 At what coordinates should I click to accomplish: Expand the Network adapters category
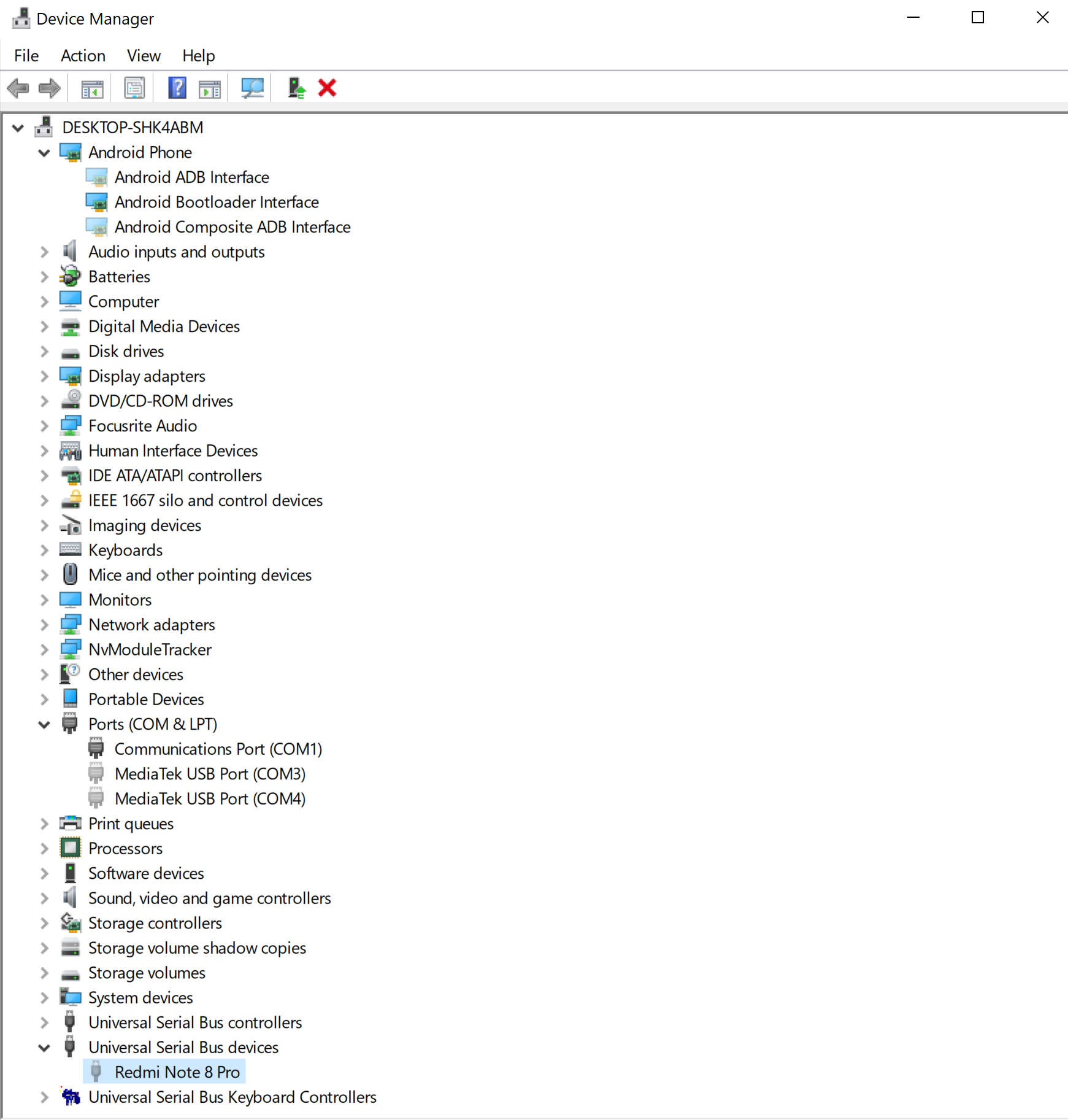coord(44,625)
